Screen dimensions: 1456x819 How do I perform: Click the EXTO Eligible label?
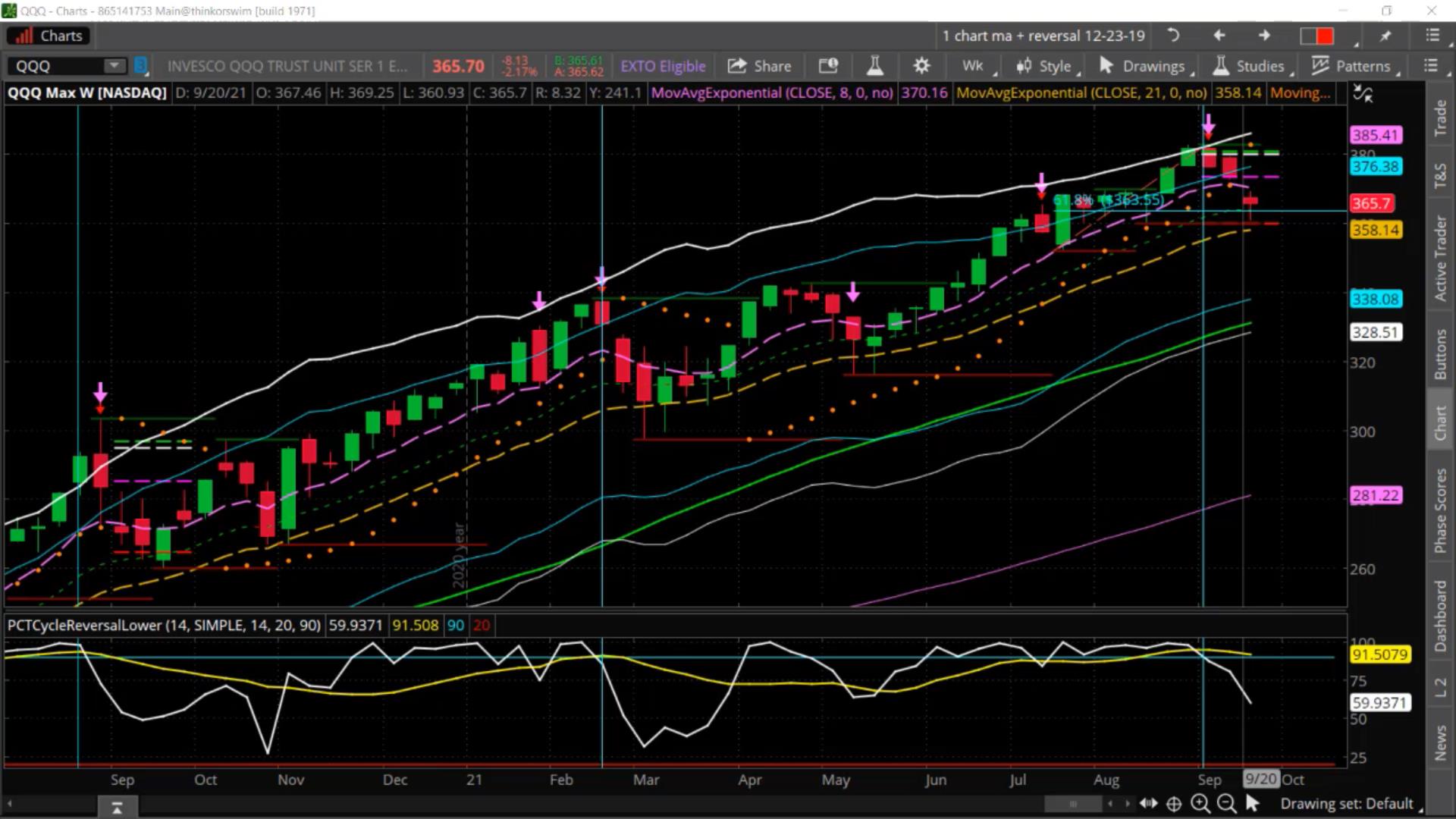[x=663, y=66]
